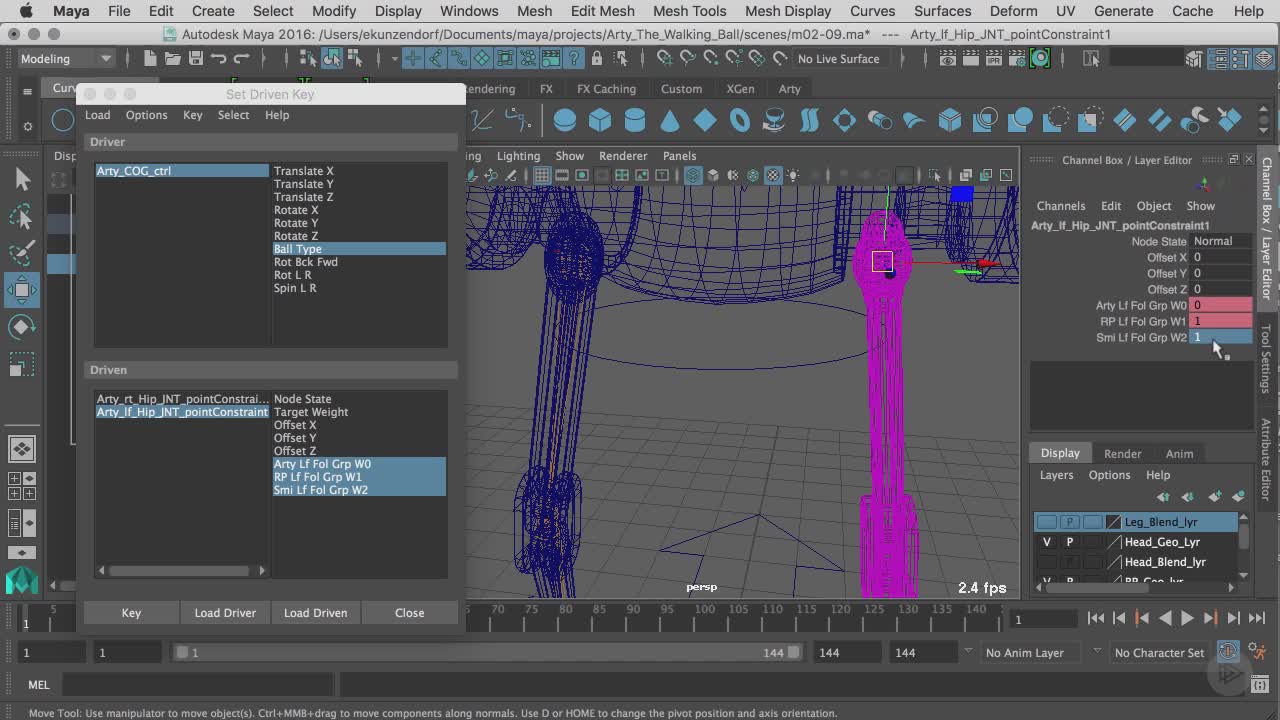Open the Mesh Tools menu in menu bar
The width and height of the screenshot is (1280, 720).
(689, 11)
